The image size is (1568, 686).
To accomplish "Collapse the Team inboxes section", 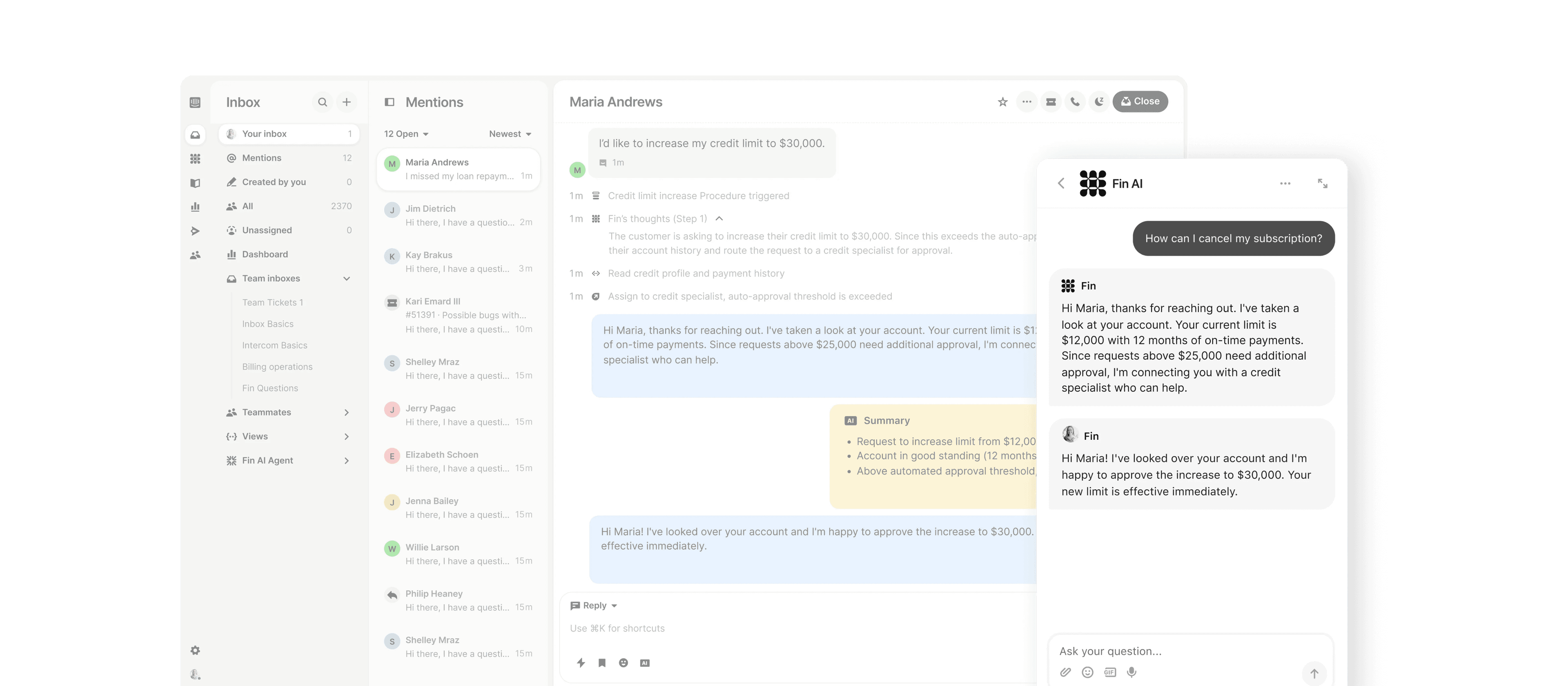I will 346,279.
